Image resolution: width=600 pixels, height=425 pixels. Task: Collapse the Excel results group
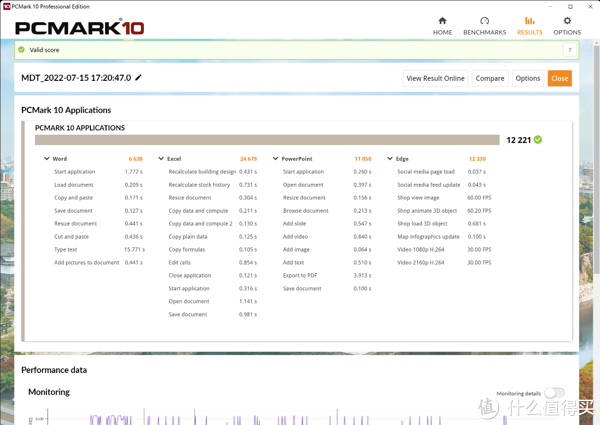pos(161,158)
